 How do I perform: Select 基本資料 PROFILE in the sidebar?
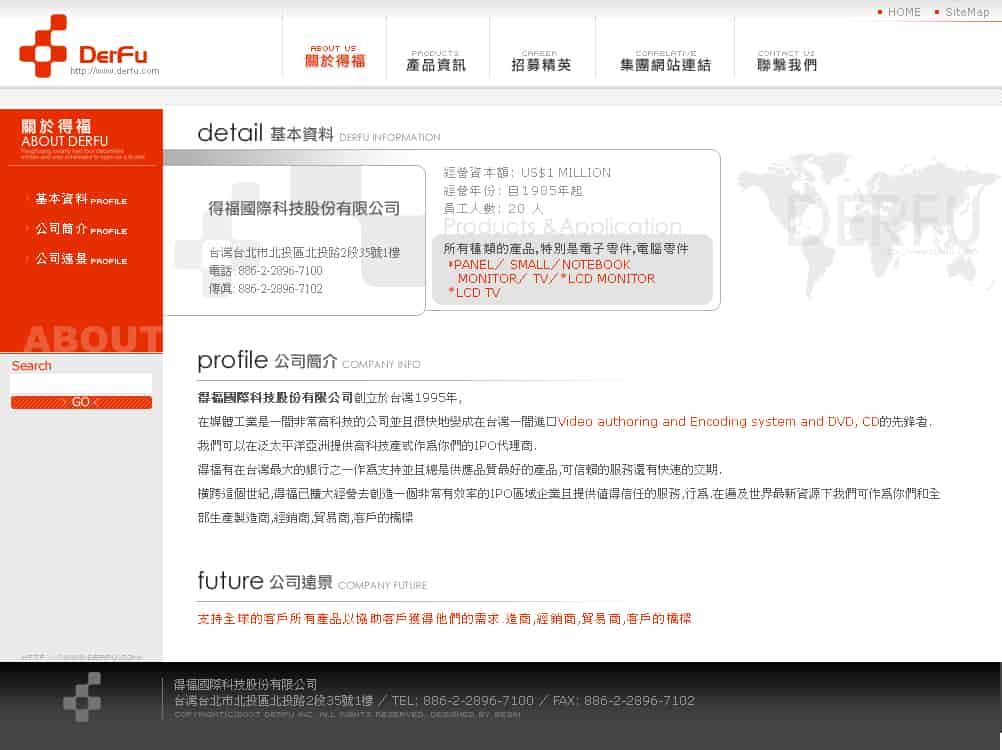coord(81,199)
